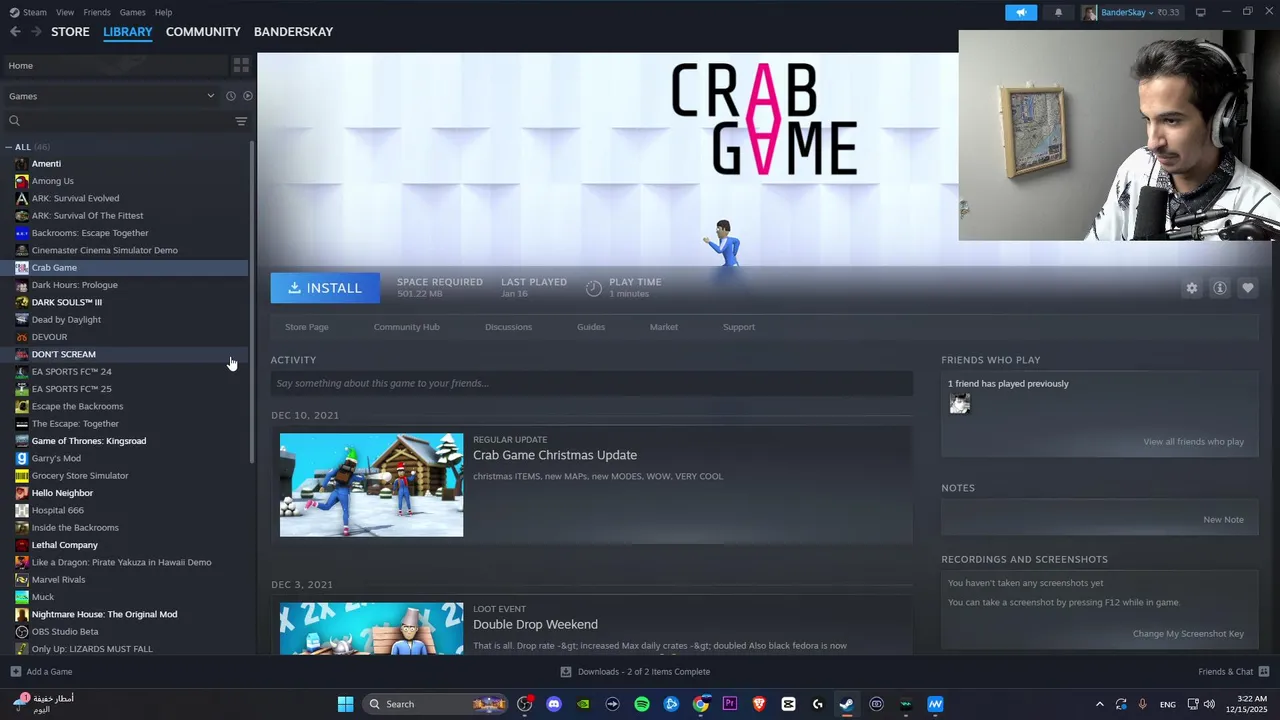Click the taskbar microphone icon
Viewport: 1280px width, 720px height.
coord(1142,704)
